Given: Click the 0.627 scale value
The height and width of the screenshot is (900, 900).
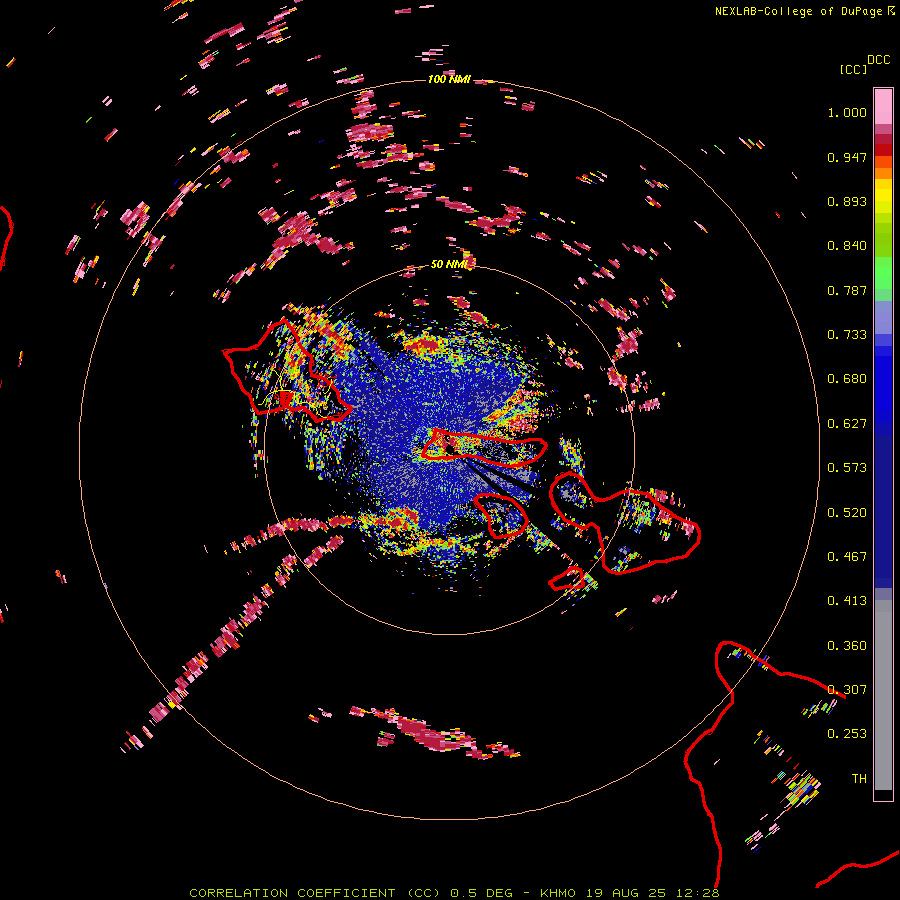Looking at the screenshot, I should pyautogui.click(x=847, y=424).
